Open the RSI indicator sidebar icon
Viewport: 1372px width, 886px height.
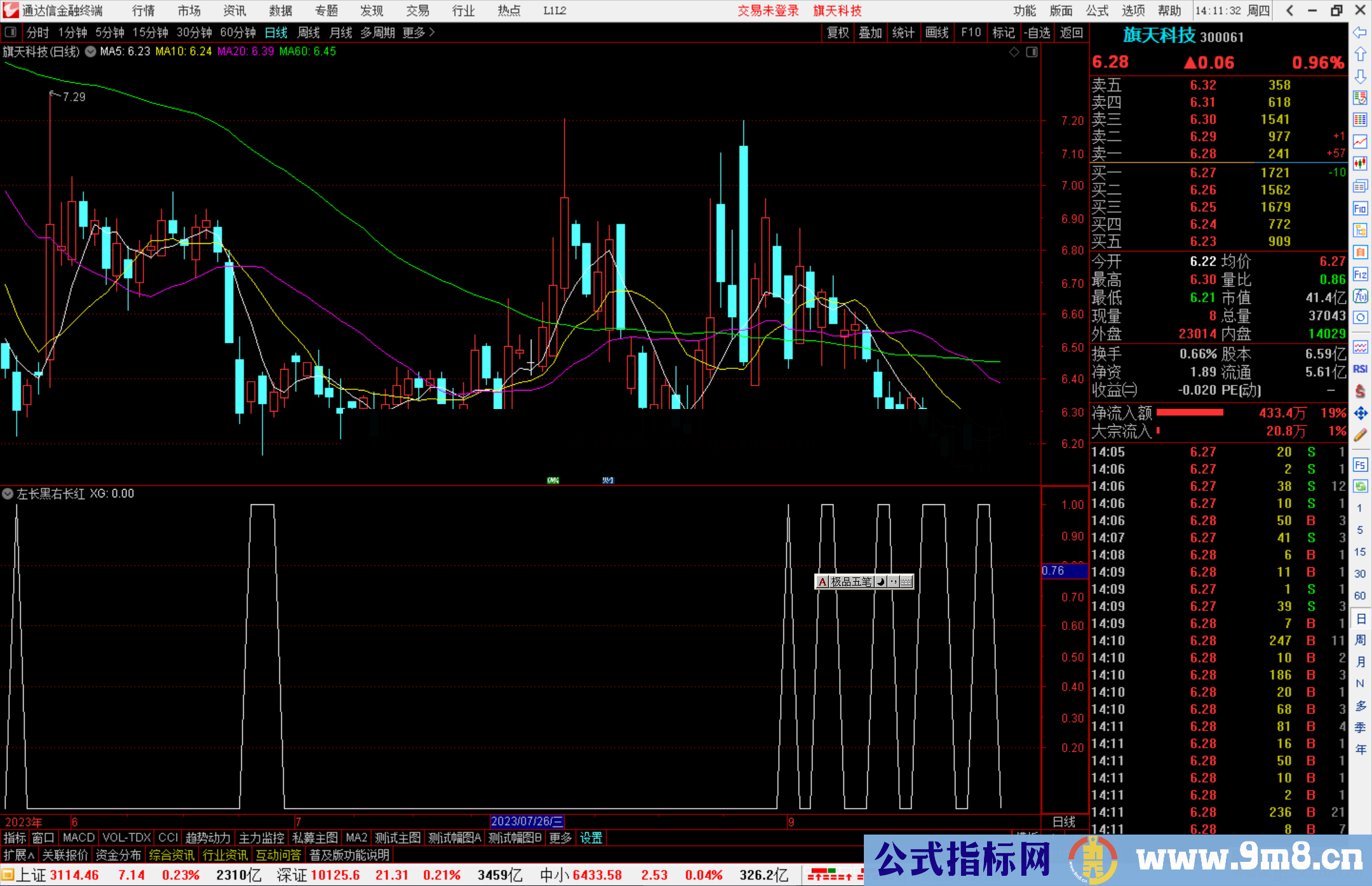tap(1360, 369)
